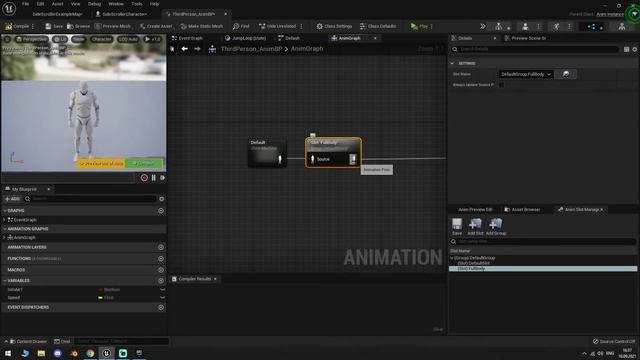Open Play options dots
The image size is (640, 360).
pos(431,26)
